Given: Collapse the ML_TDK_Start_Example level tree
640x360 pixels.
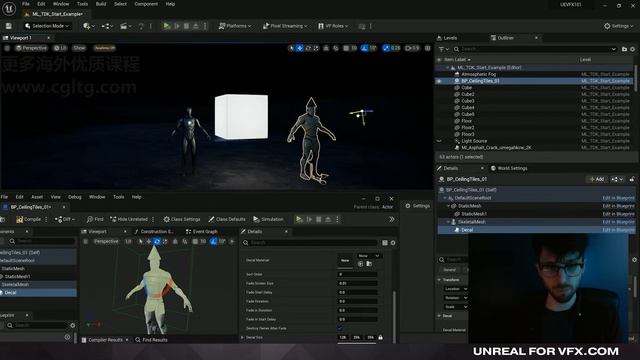Looking at the screenshot, I should (x=448, y=68).
